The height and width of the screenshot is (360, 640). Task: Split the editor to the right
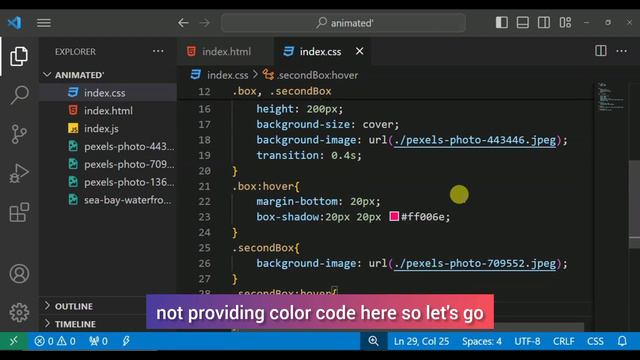[x=600, y=51]
